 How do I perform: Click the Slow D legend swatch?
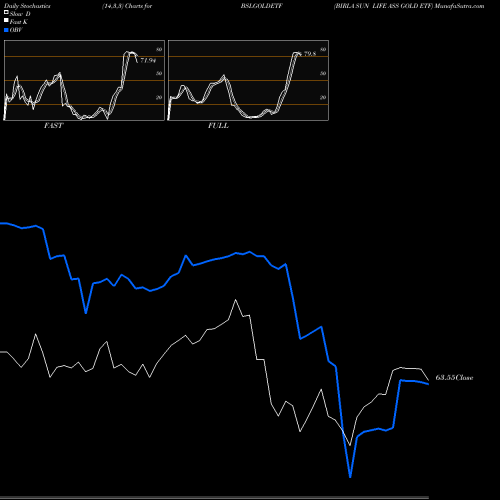(6, 12)
